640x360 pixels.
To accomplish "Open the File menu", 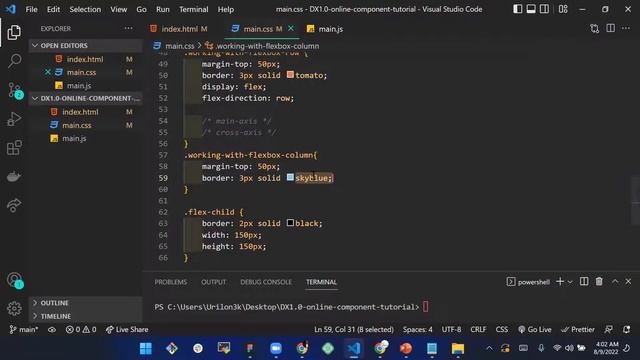I will [x=31, y=9].
